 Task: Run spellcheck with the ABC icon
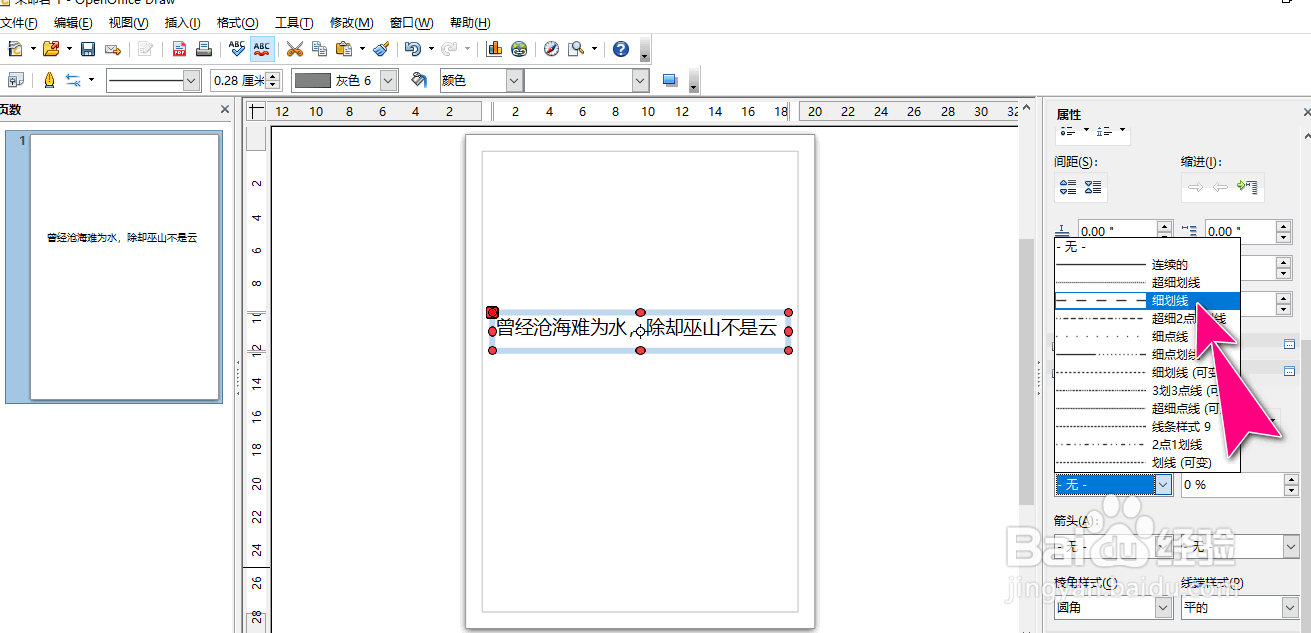pos(235,48)
